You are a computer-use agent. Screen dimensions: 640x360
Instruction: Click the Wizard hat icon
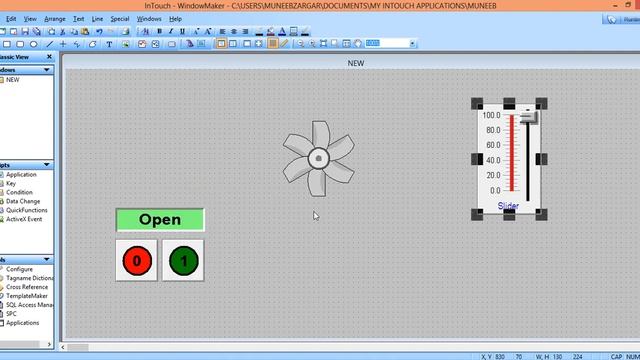coord(190,44)
